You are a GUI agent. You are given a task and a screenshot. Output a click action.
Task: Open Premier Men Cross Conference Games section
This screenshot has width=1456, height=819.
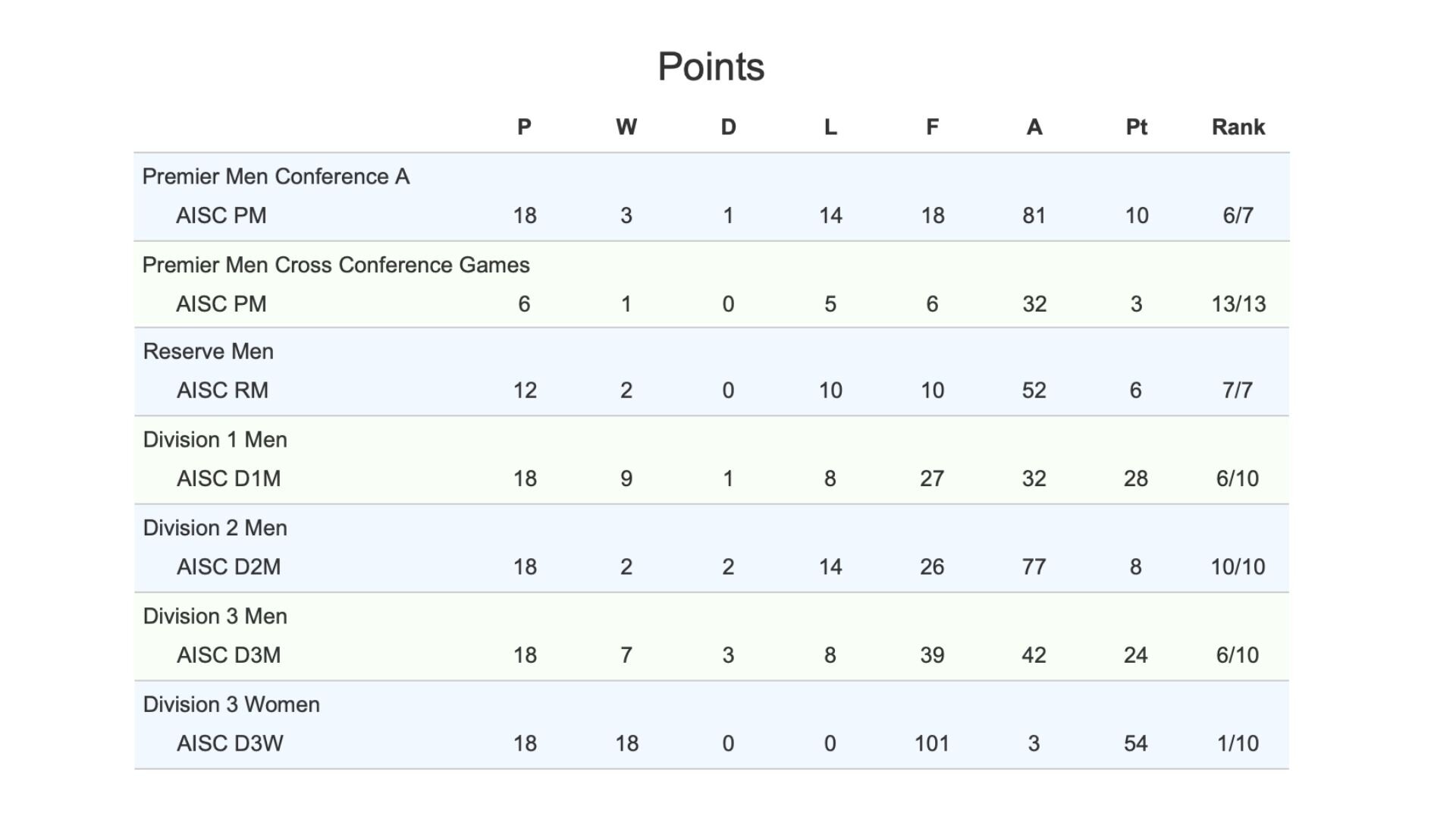point(336,265)
